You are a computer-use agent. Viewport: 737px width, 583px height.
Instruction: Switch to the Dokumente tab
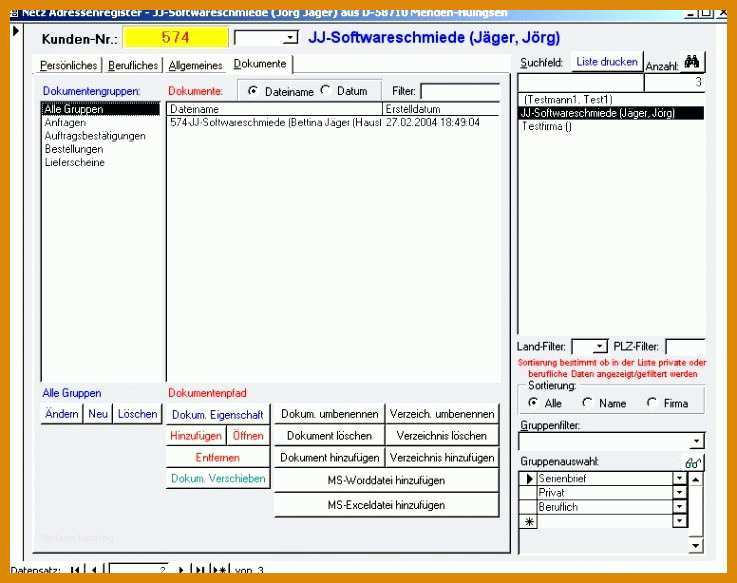(260, 63)
